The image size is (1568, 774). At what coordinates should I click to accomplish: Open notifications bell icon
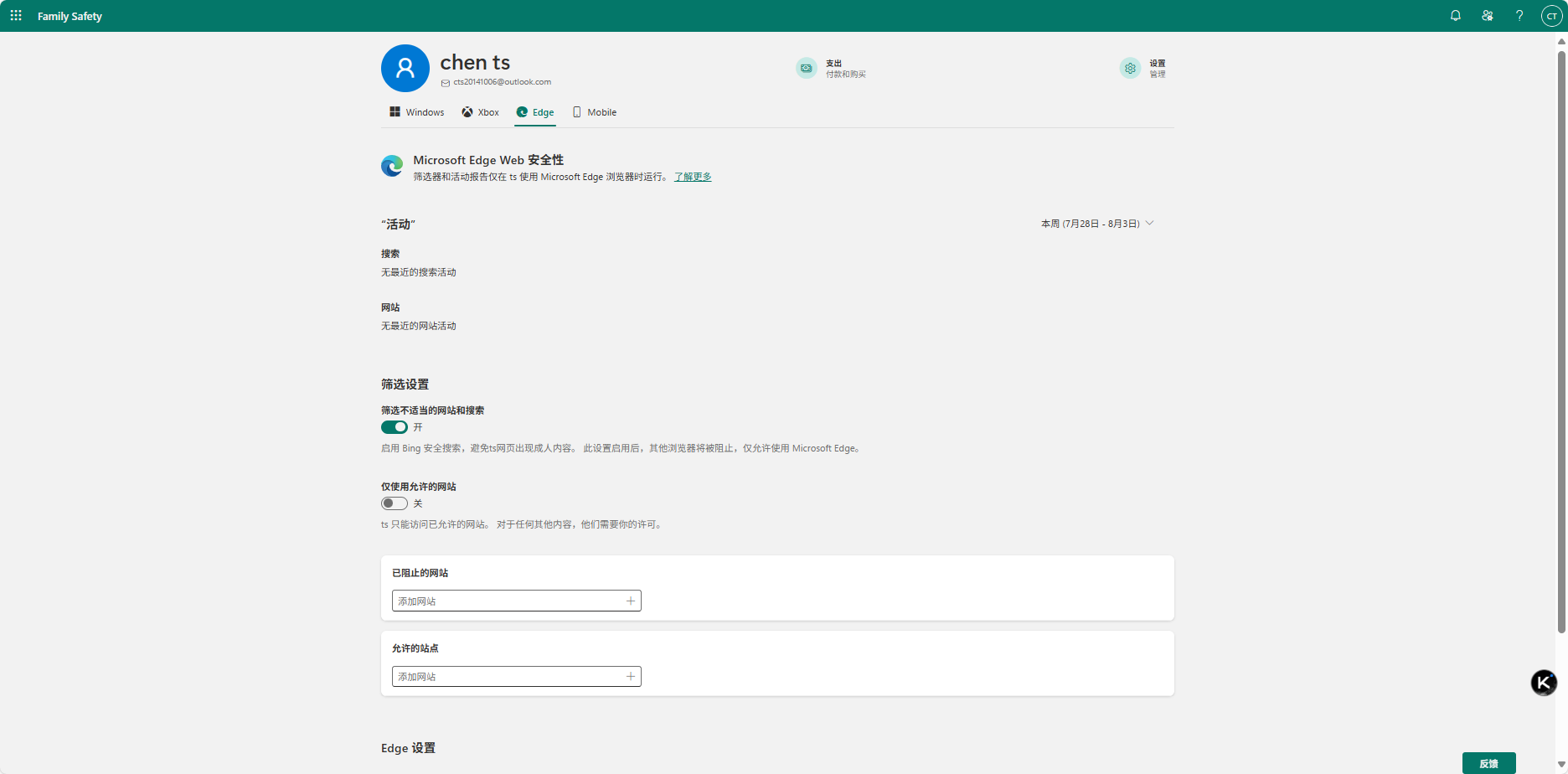pos(1456,16)
